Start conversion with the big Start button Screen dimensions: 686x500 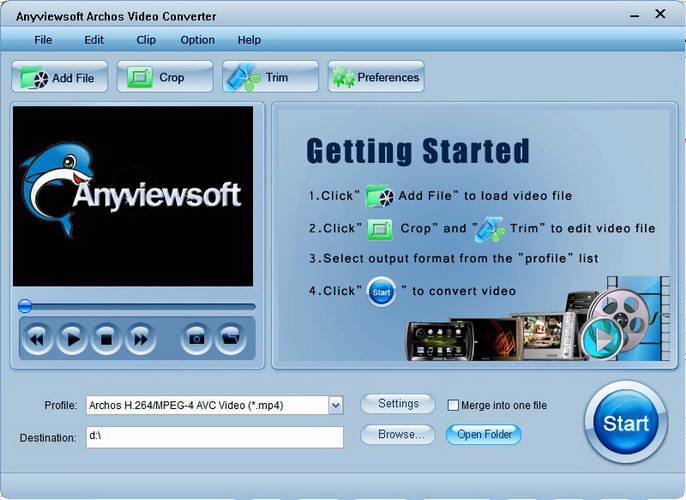pyautogui.click(x=626, y=423)
